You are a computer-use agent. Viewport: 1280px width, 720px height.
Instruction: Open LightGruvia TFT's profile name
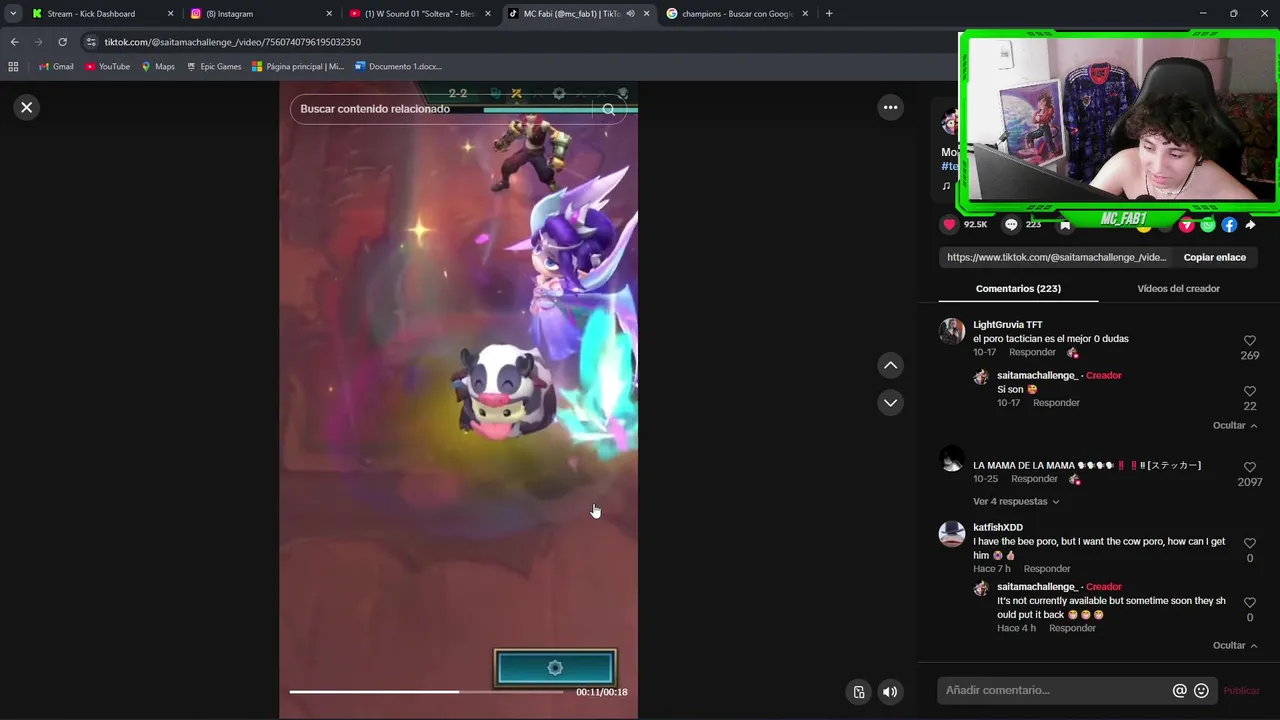click(1007, 325)
